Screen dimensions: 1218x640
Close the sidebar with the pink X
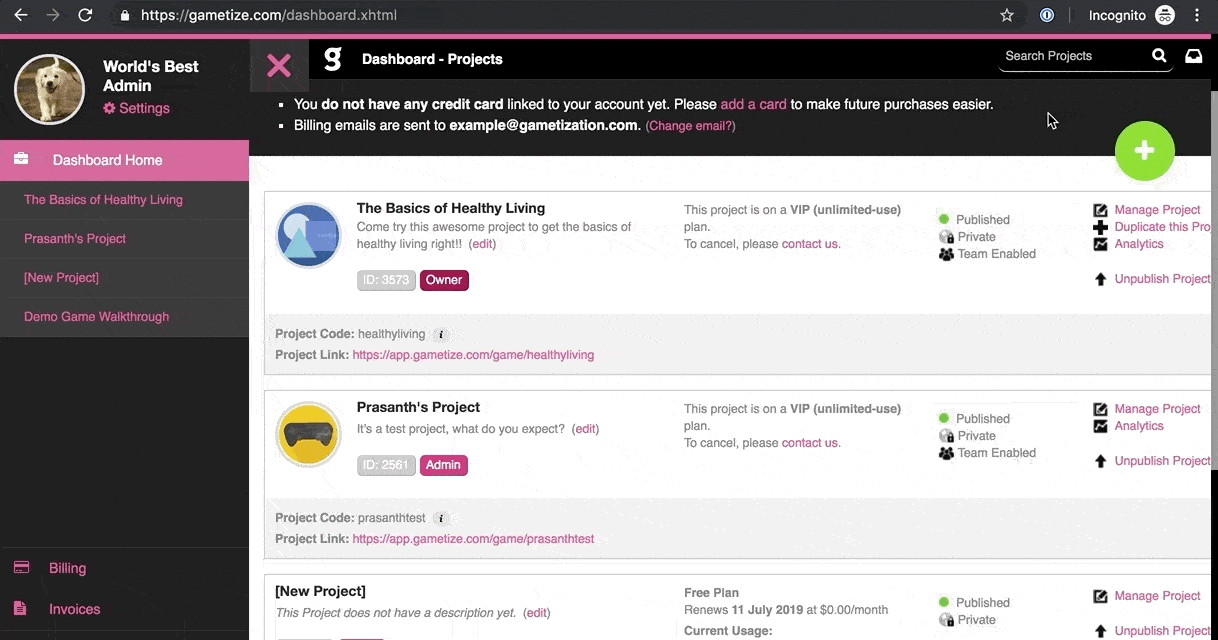pyautogui.click(x=279, y=66)
